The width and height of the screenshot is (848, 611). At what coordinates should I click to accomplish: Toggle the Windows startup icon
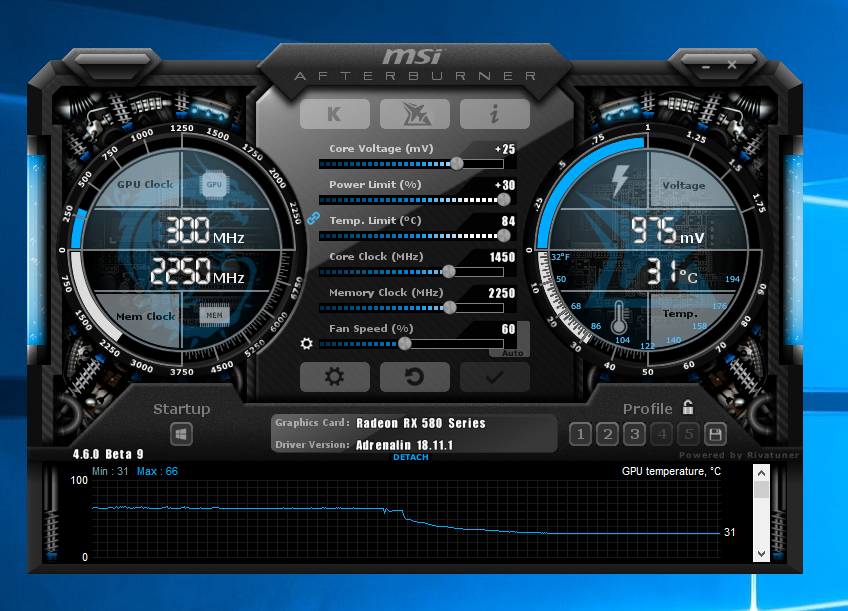(x=181, y=434)
